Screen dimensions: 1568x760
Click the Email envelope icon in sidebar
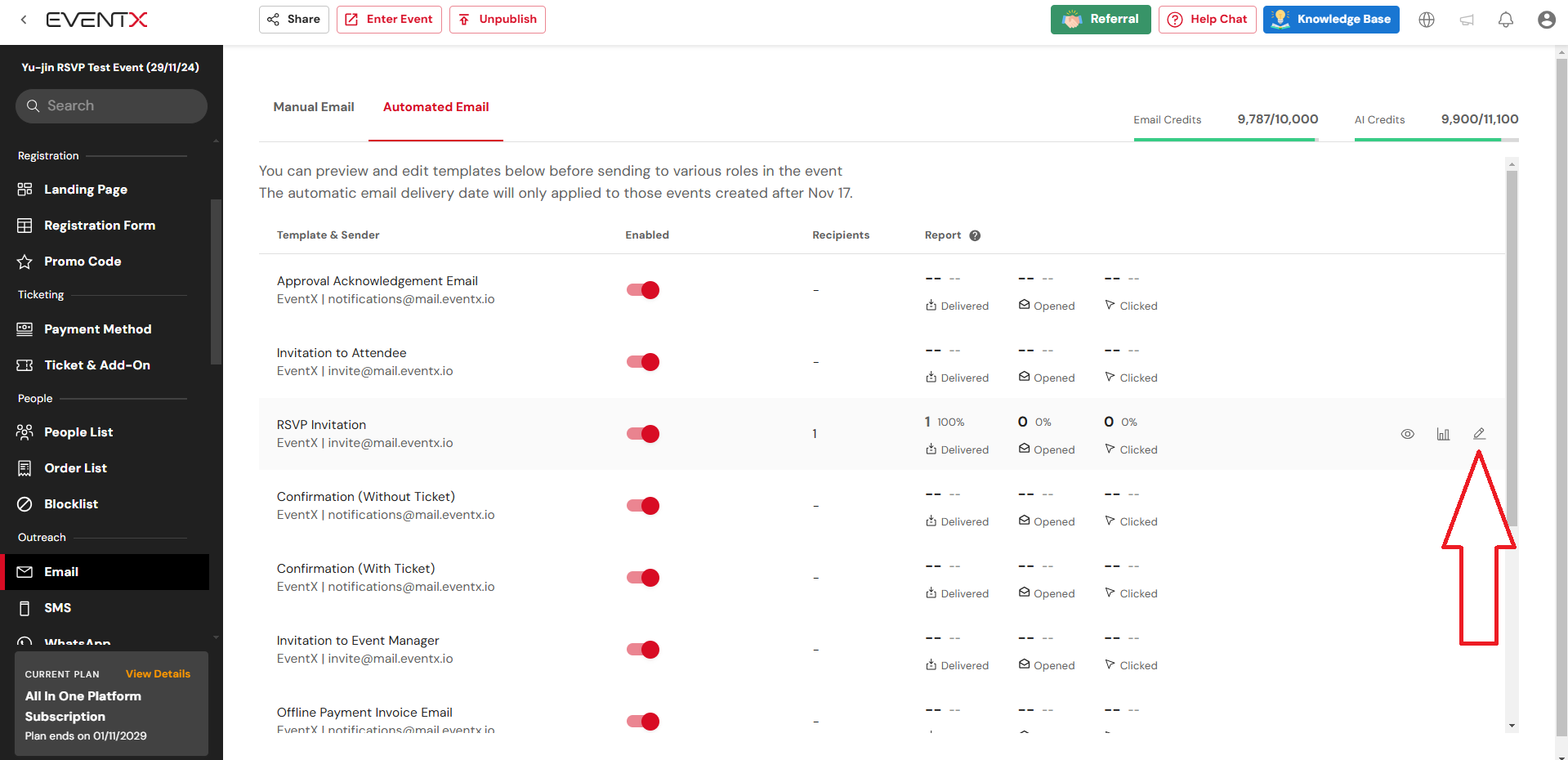coord(25,572)
